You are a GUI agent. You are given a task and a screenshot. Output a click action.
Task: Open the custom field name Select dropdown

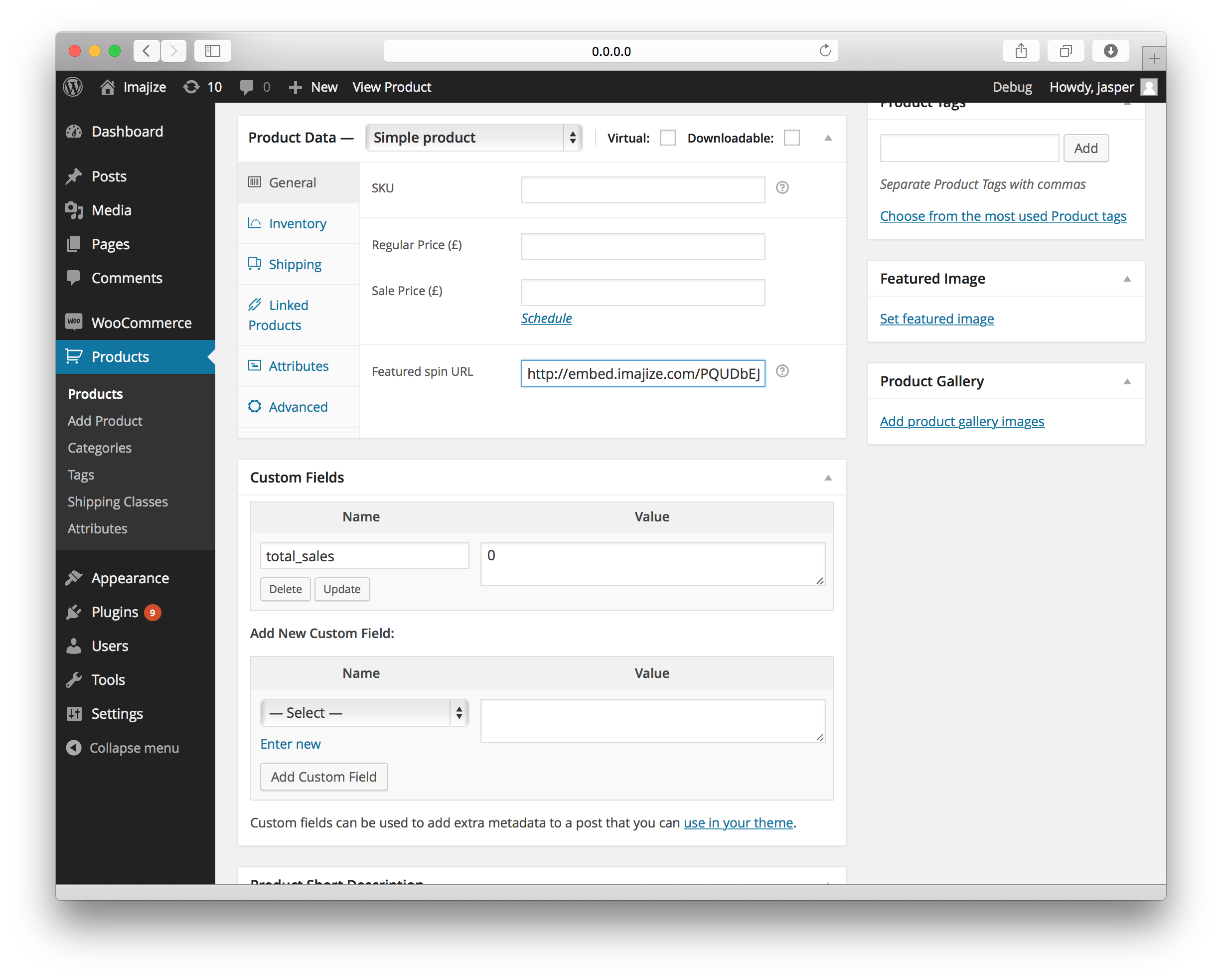click(x=364, y=712)
